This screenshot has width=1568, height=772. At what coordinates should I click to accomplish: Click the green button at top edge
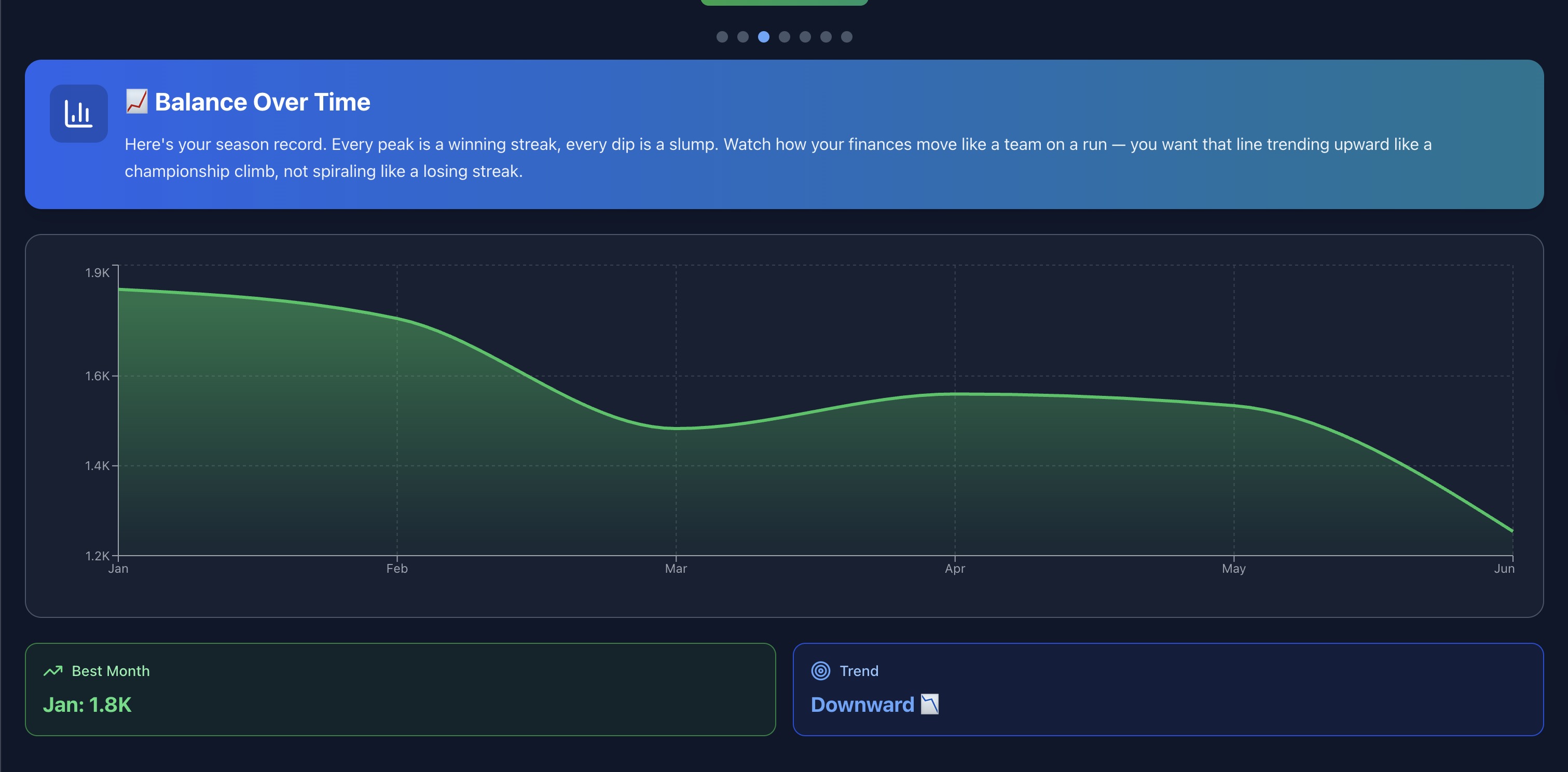point(784,3)
